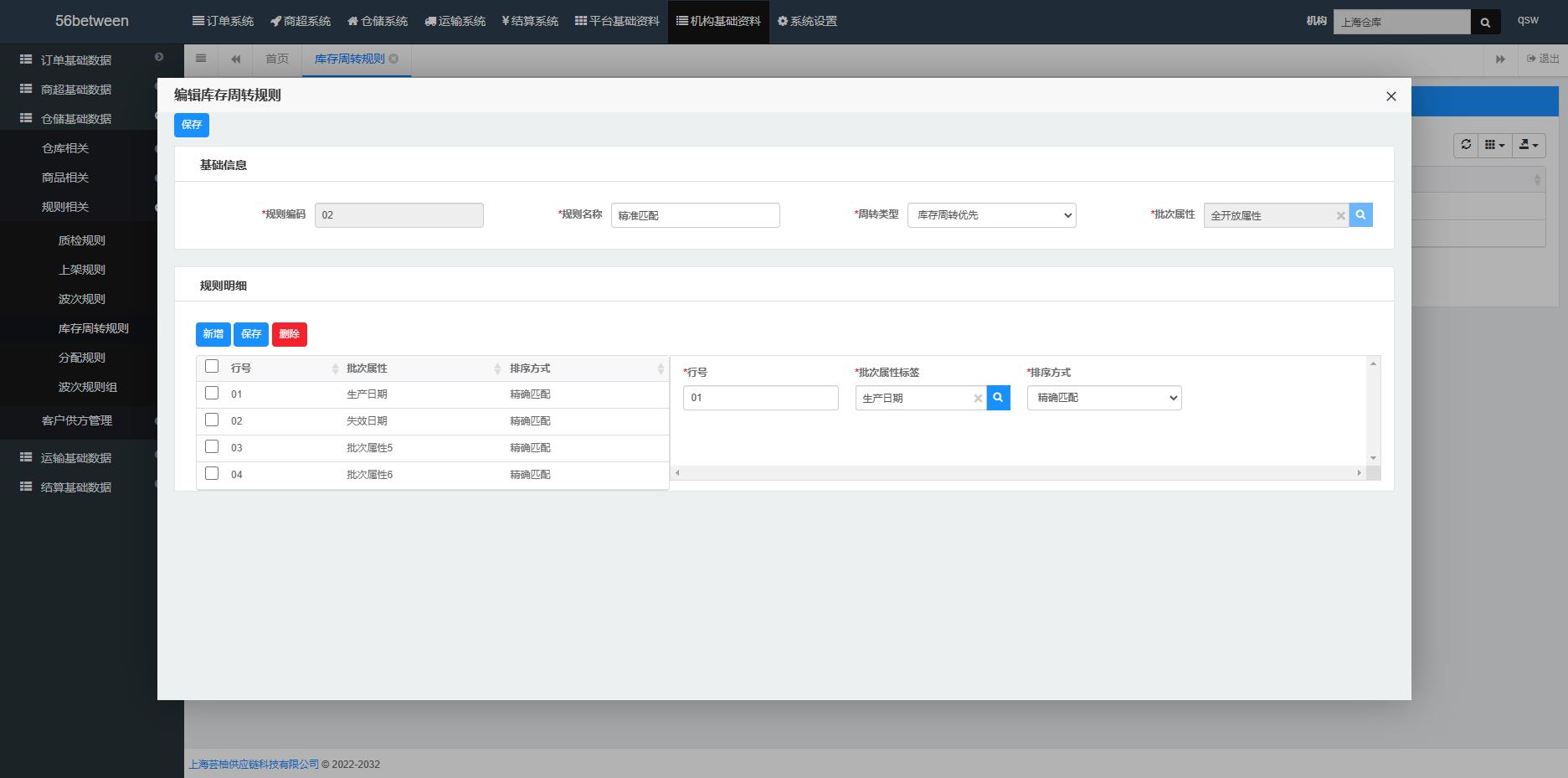Clear the 生产日期 label field value
This screenshot has width=1568, height=778.
[x=978, y=399]
